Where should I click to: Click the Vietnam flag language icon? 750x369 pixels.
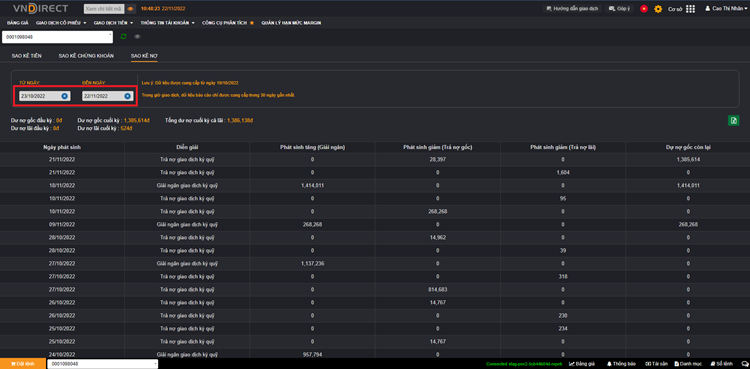644,9
